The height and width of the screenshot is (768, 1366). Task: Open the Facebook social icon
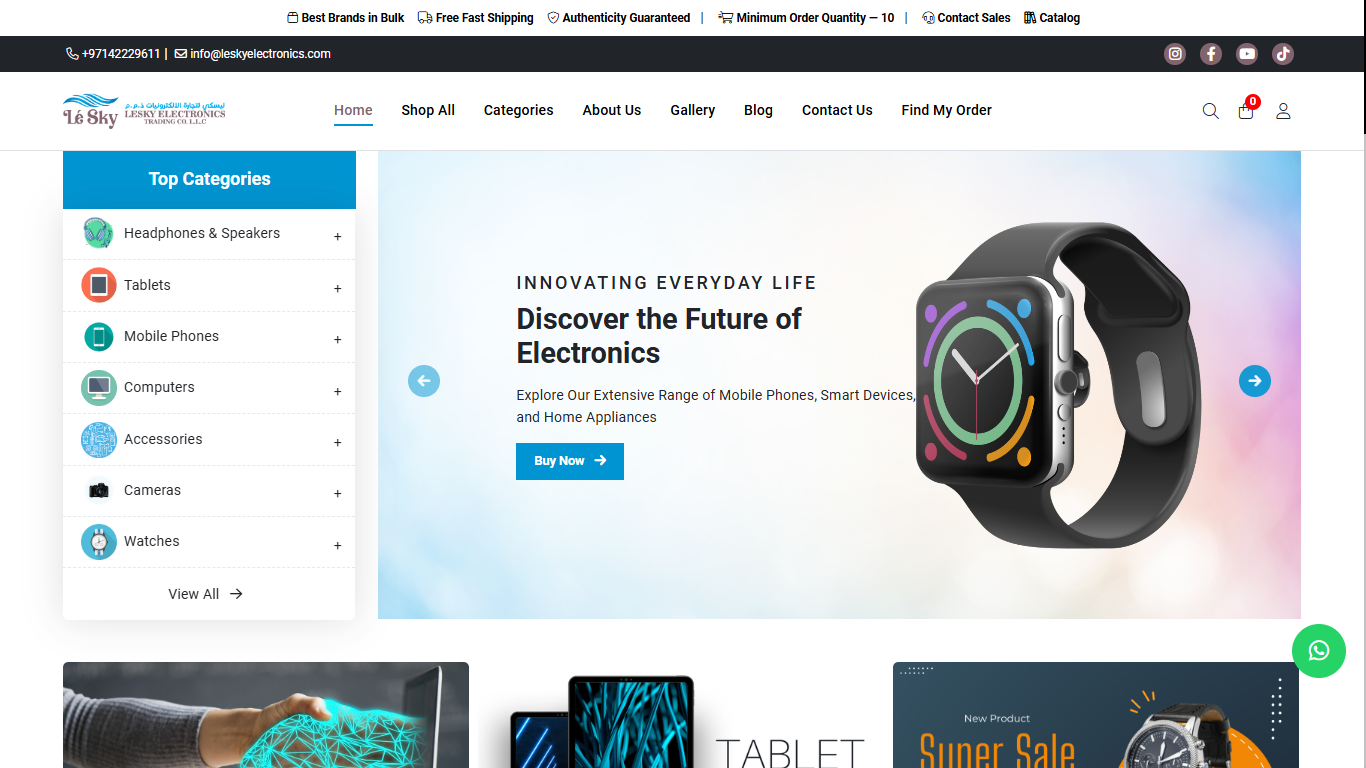tap(1211, 54)
